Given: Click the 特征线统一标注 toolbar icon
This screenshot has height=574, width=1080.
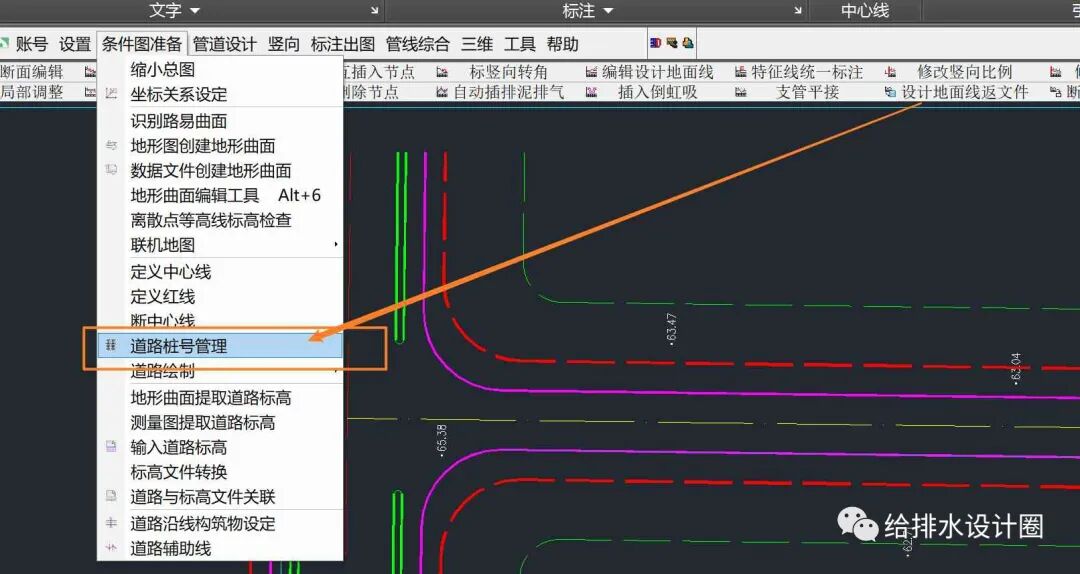Looking at the screenshot, I should pos(740,72).
